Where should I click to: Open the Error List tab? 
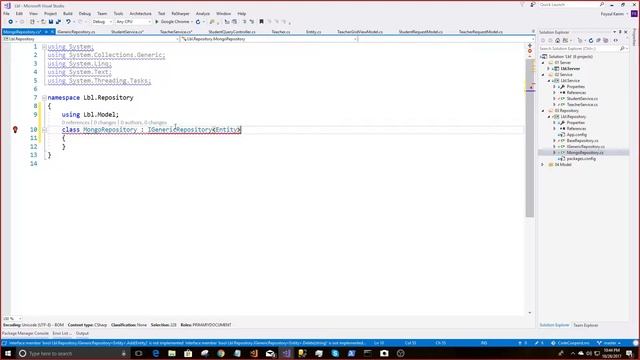[x=62, y=333]
